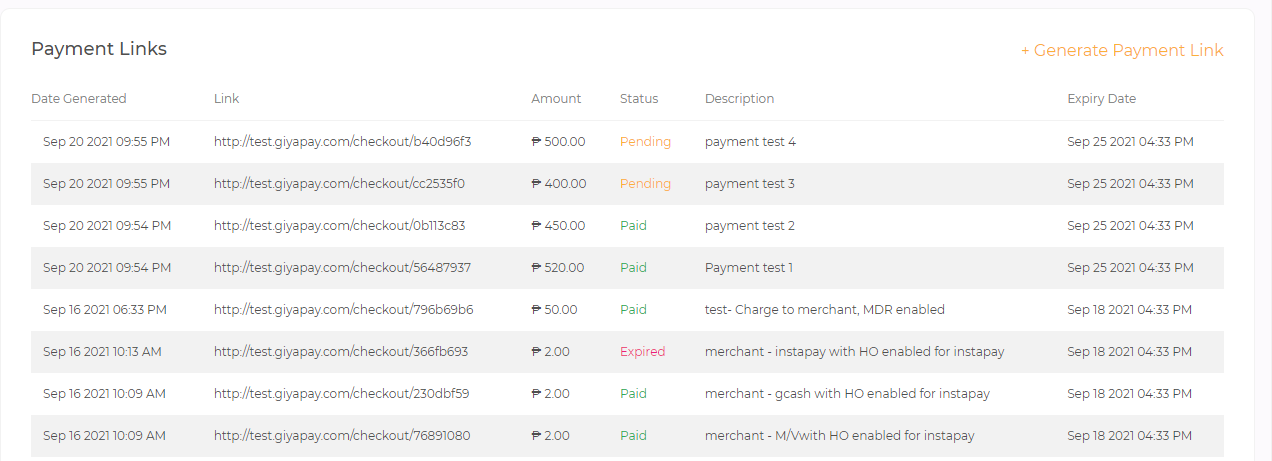Click the Generate Payment Link button
The width and height of the screenshot is (1272, 461).
1122,50
